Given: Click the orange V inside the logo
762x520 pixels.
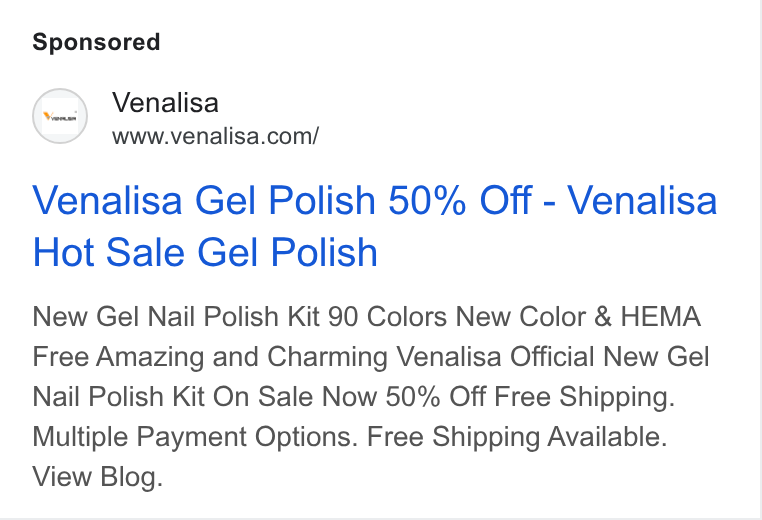Looking at the screenshot, I should (x=47, y=116).
